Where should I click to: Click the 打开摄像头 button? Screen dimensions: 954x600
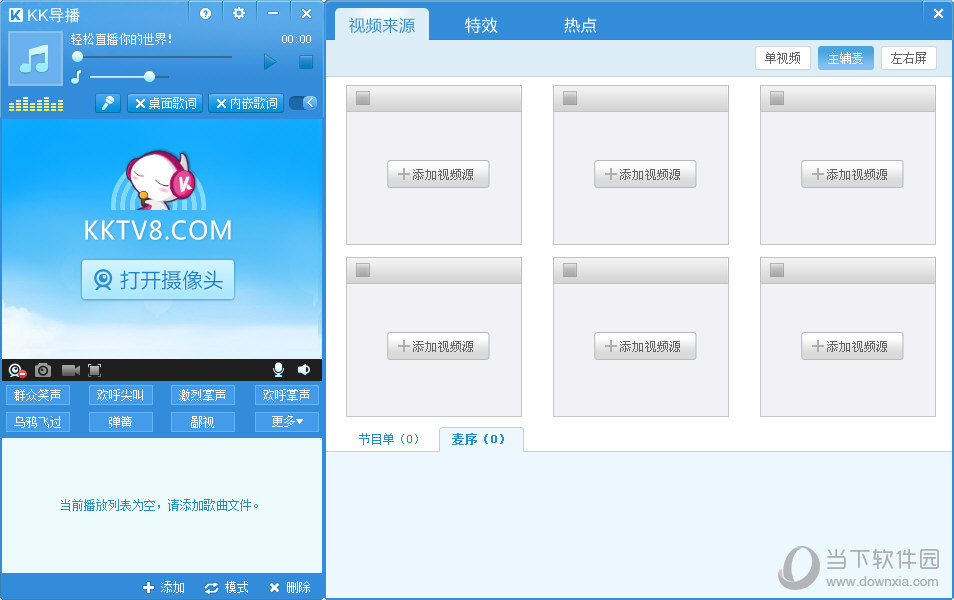(157, 280)
